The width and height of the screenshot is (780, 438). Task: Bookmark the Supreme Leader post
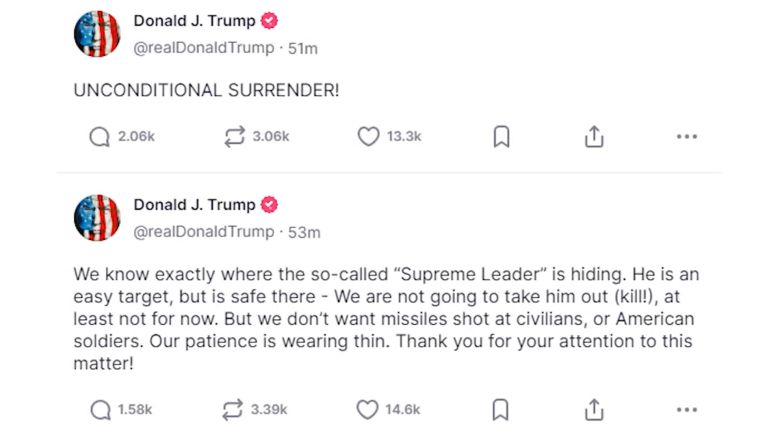502,409
